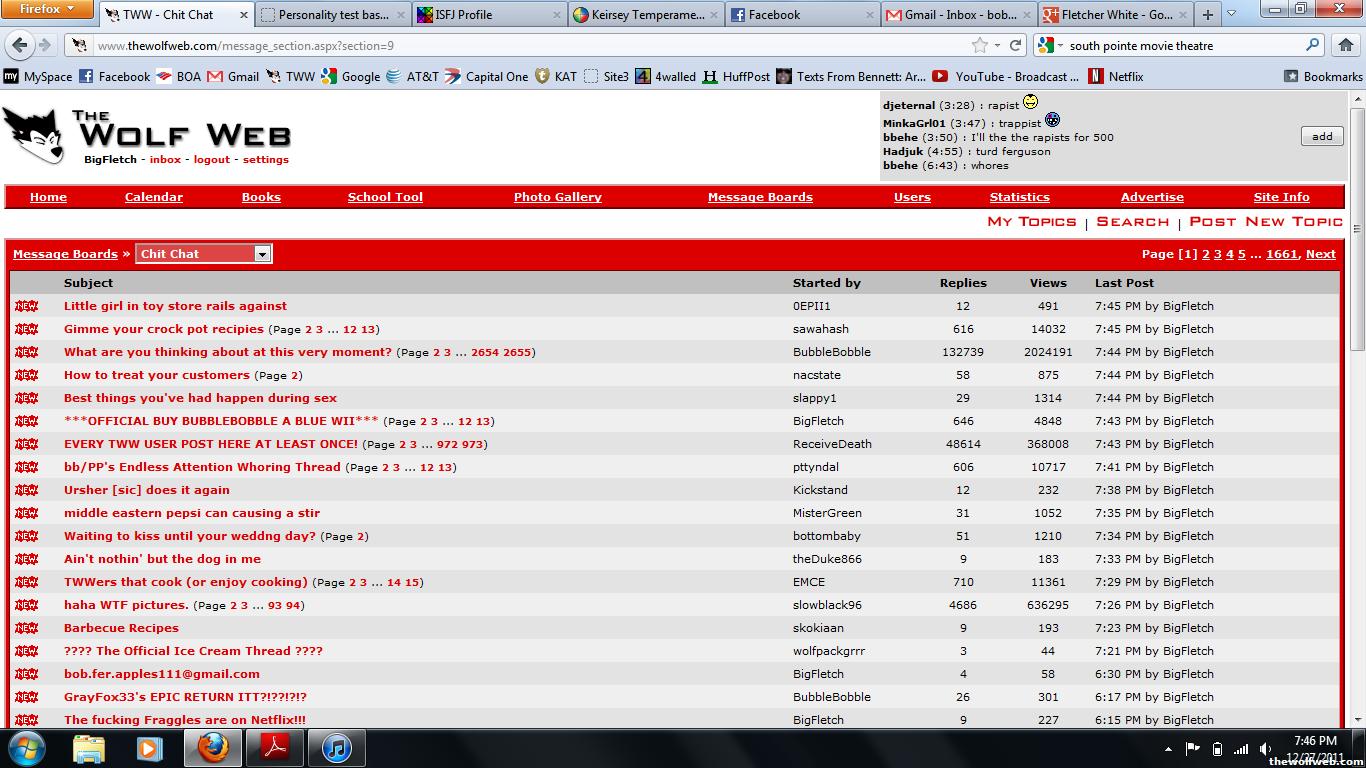Open new browser tab with plus button

pos(1207,15)
